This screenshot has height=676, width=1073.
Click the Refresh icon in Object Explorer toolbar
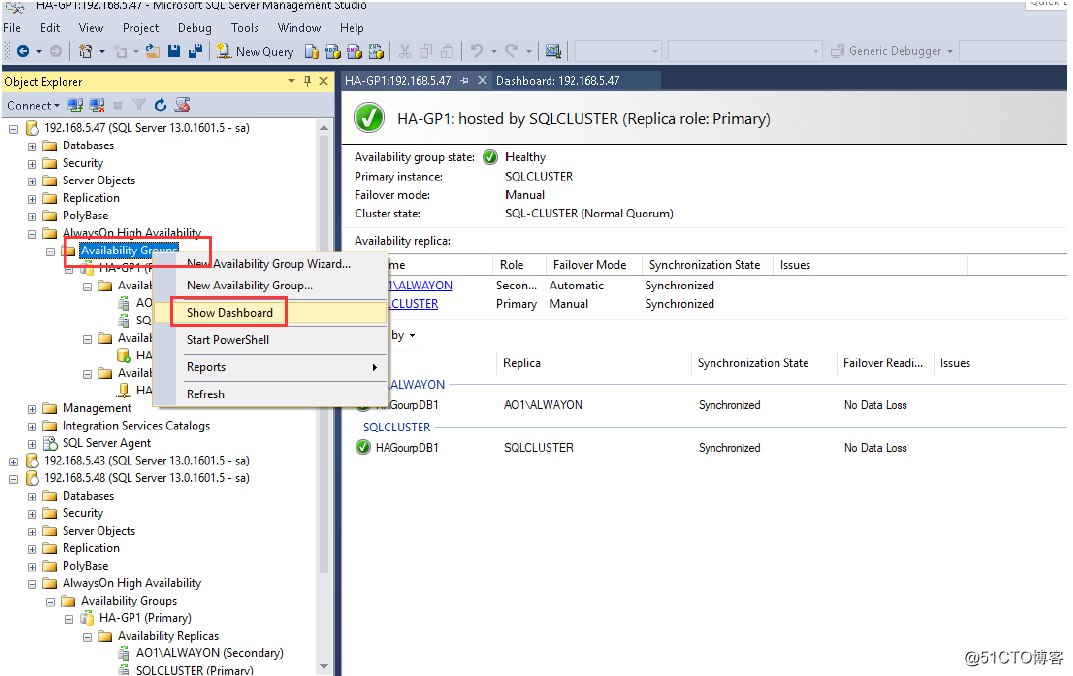[160, 105]
